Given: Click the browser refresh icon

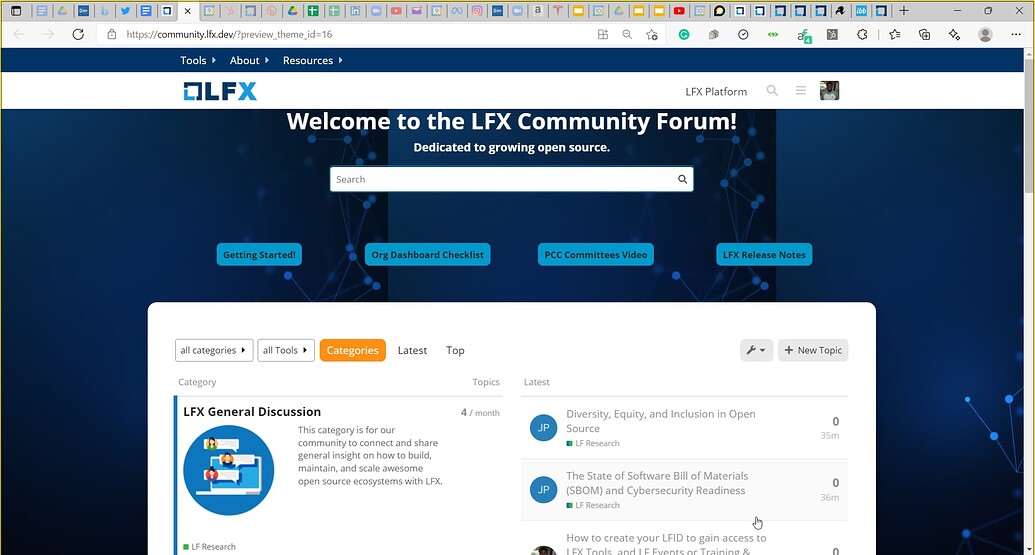Looking at the screenshot, I should (78, 34).
